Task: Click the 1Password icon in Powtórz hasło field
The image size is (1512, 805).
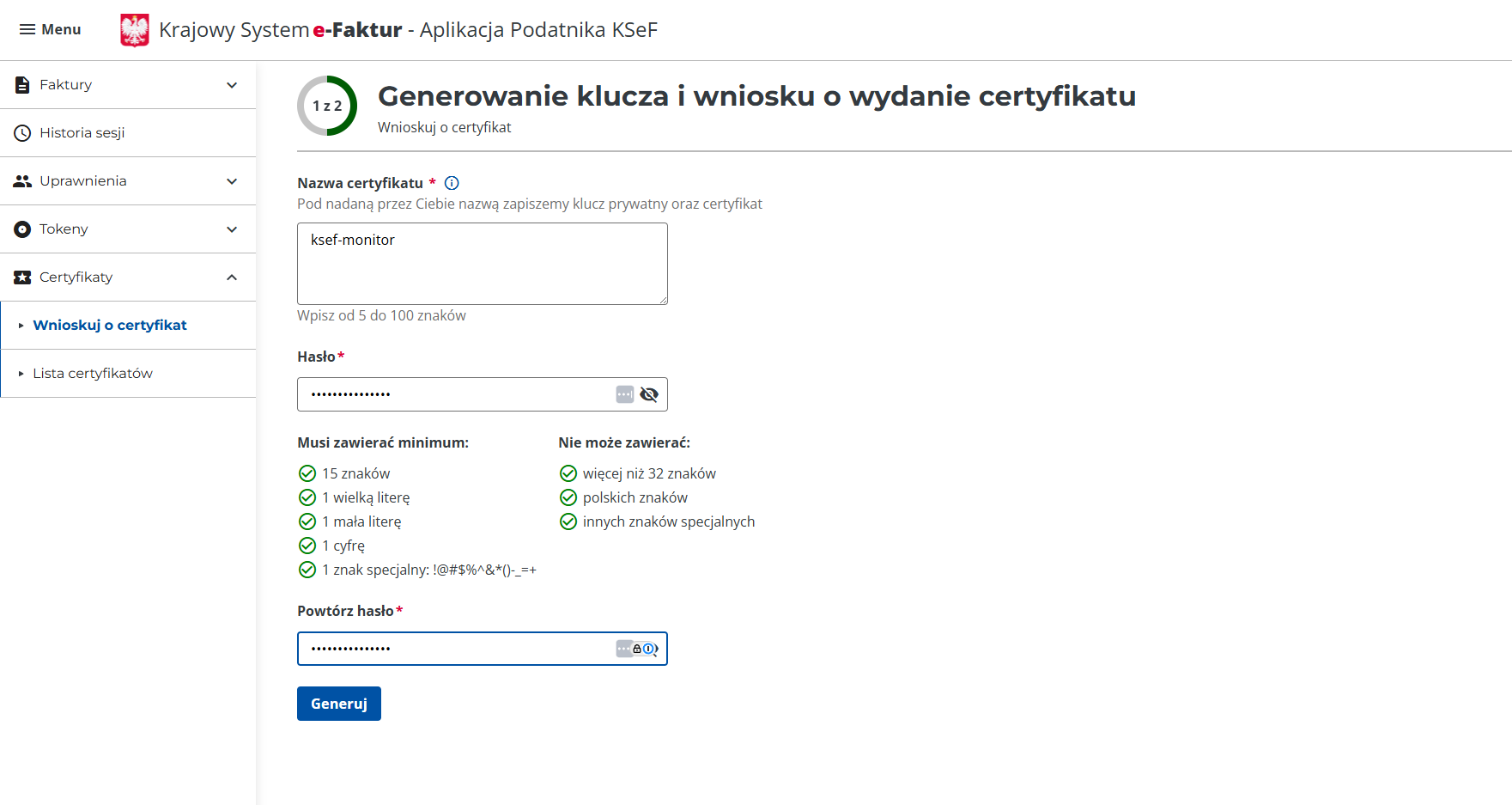Action: coord(648,649)
